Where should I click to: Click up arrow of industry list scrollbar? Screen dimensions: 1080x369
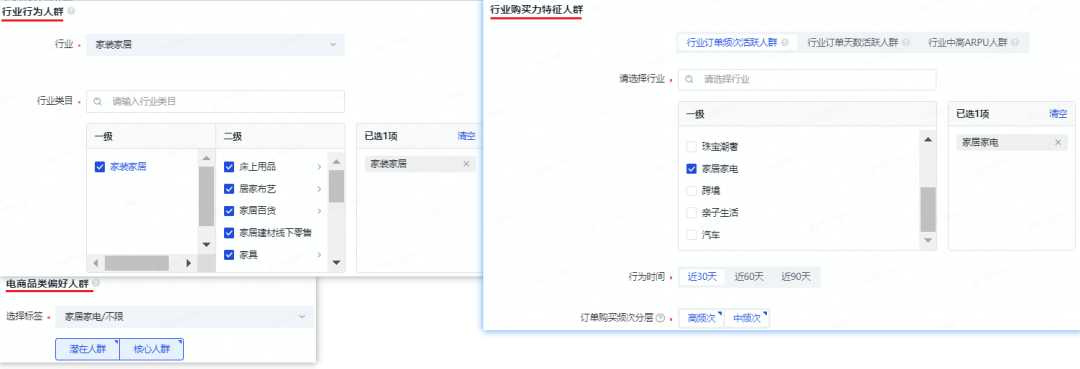(928, 140)
